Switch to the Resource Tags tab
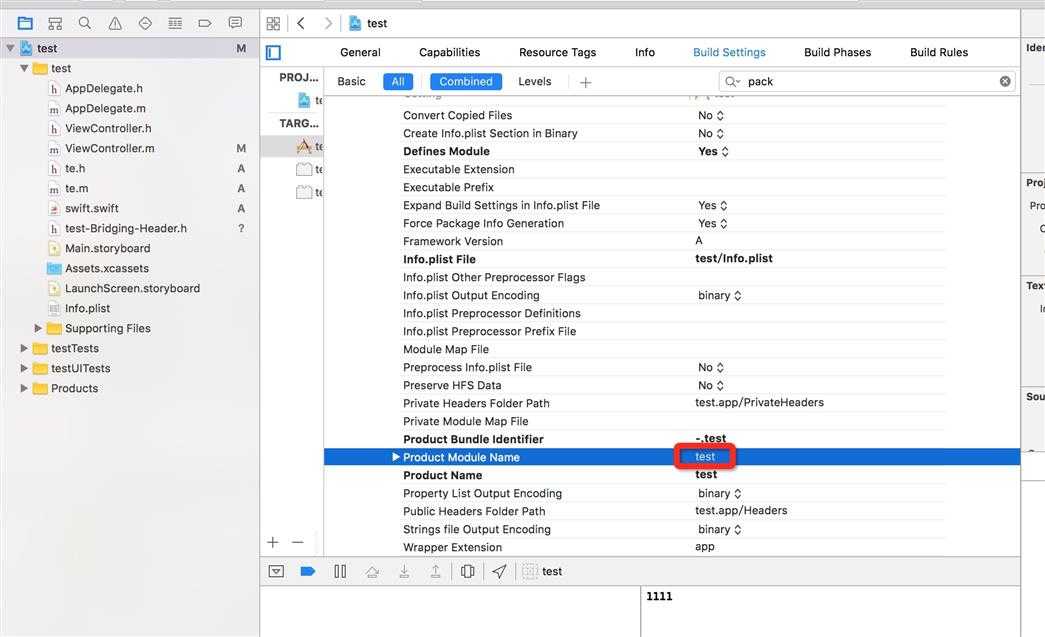Viewport: 1045px width, 637px height. pos(558,52)
